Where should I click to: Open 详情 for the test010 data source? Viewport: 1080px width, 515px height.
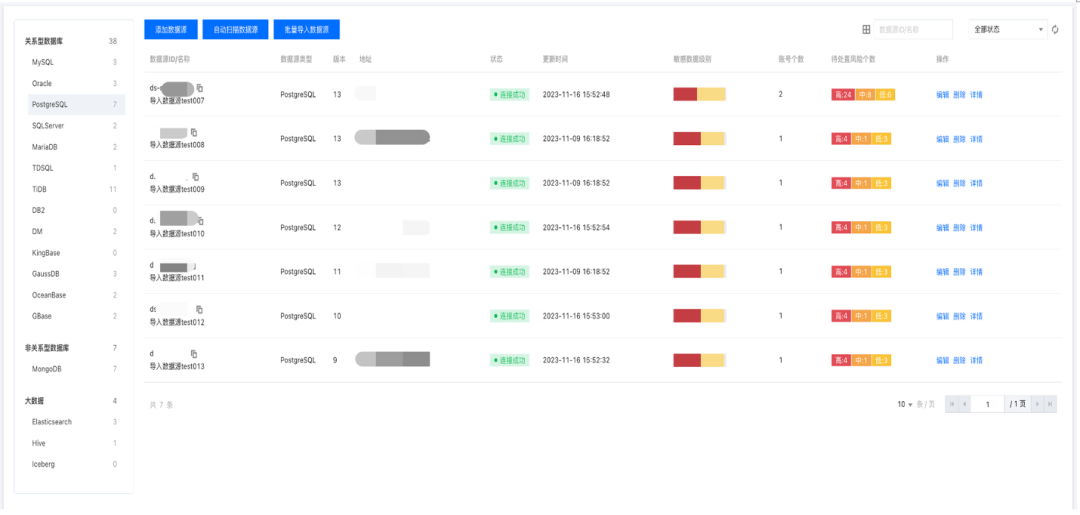pos(976,228)
